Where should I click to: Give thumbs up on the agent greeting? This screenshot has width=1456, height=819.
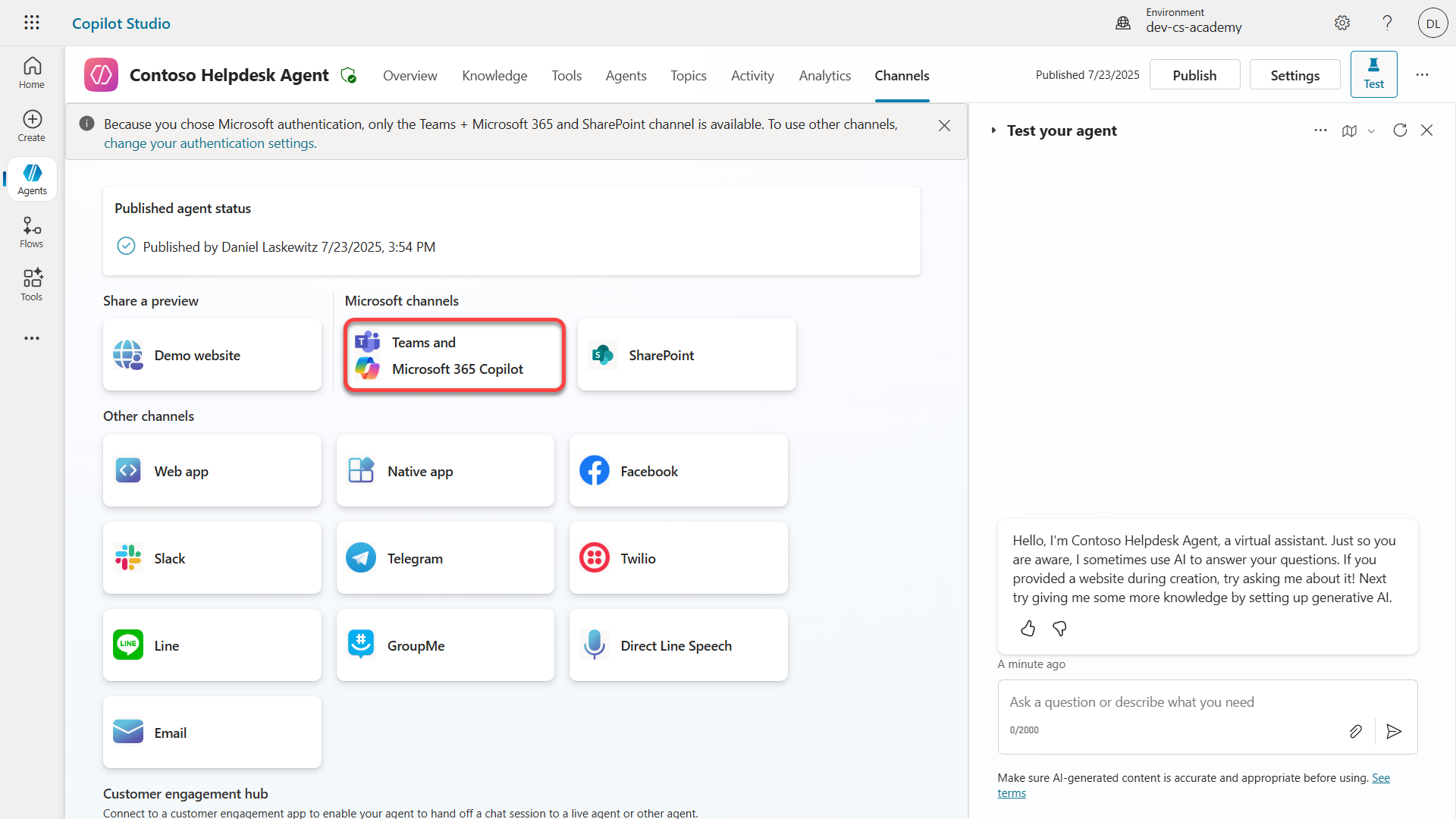(1028, 629)
